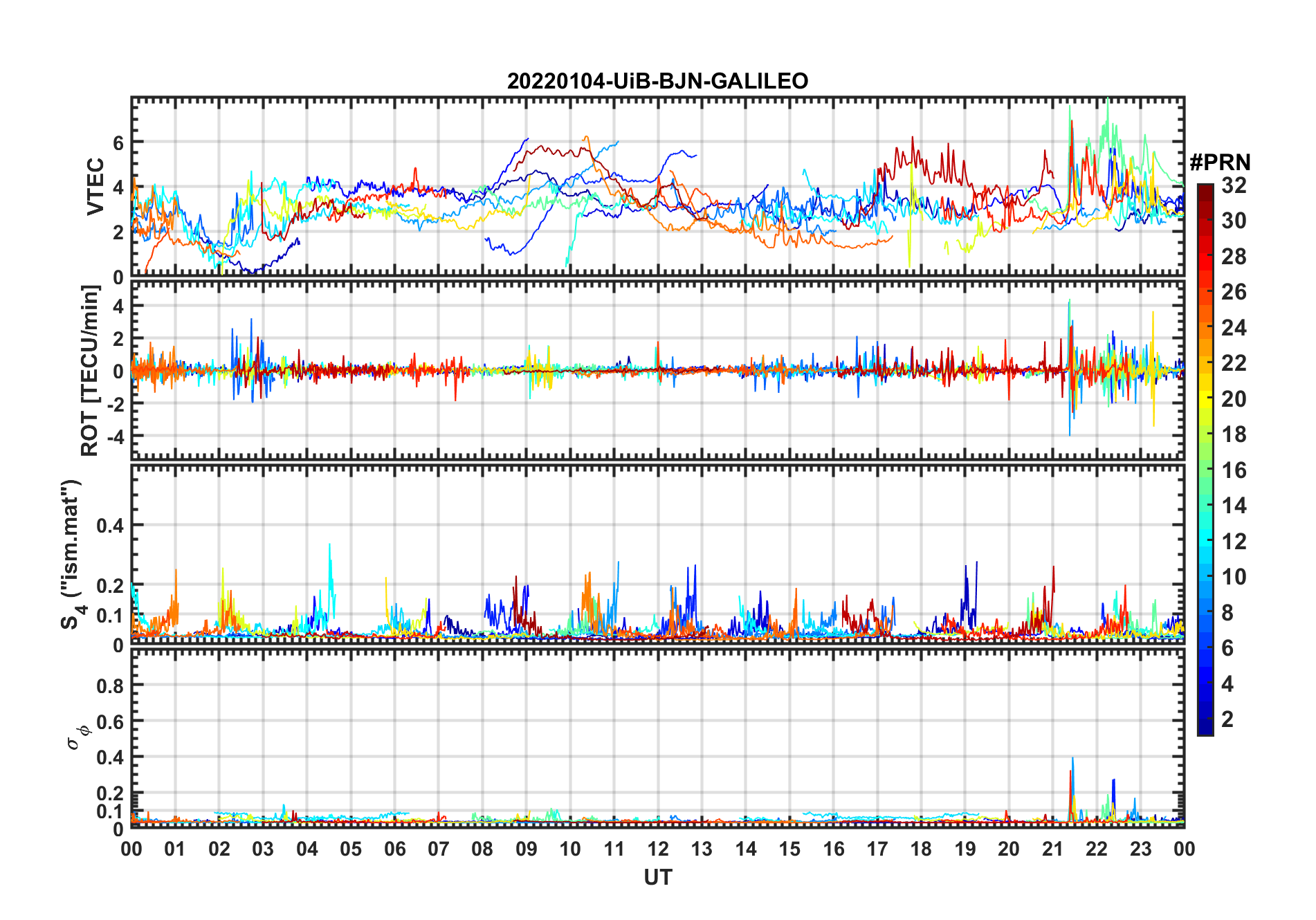The height and width of the screenshot is (920, 1316).
Task: Click sigma phi axis tick value 0.6
Action: coord(110,721)
